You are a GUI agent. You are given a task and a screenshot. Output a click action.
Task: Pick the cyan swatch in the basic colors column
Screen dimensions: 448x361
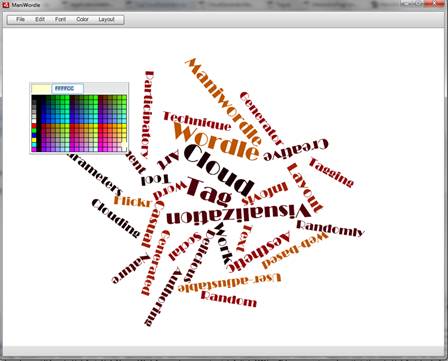click(x=34, y=145)
